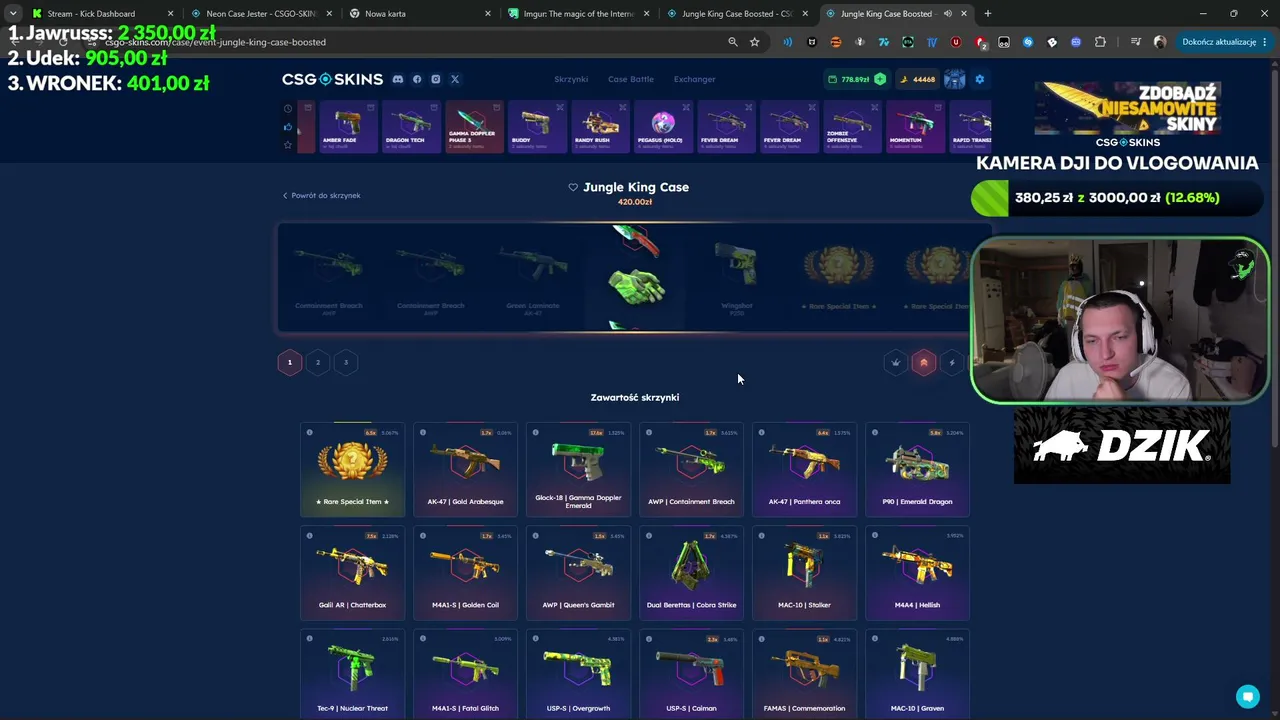Switch to the Nowa karta tab

418,14
